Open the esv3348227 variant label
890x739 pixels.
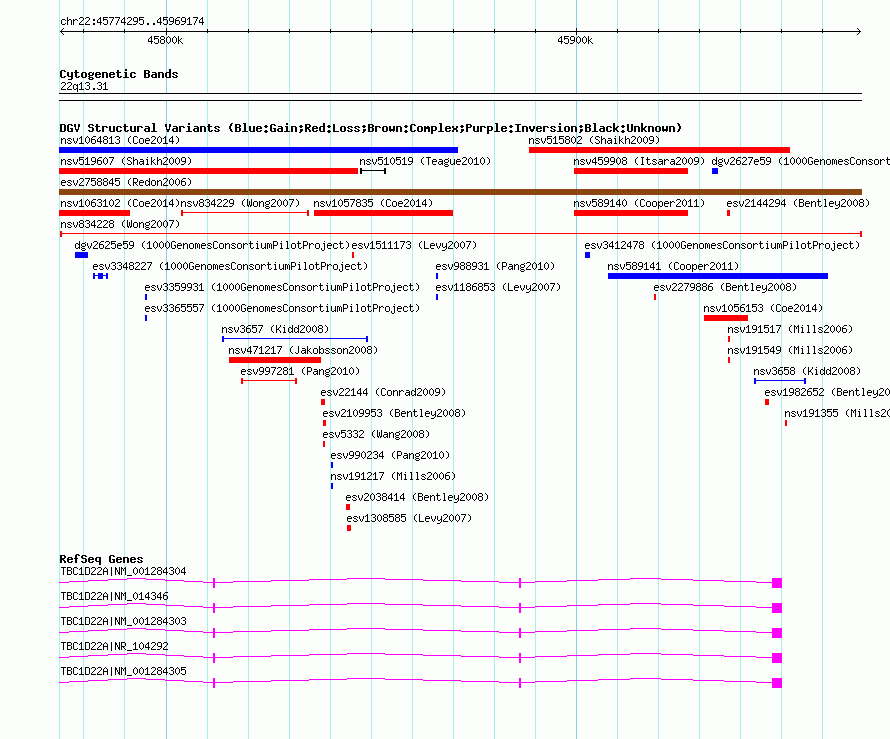[x=230, y=266]
